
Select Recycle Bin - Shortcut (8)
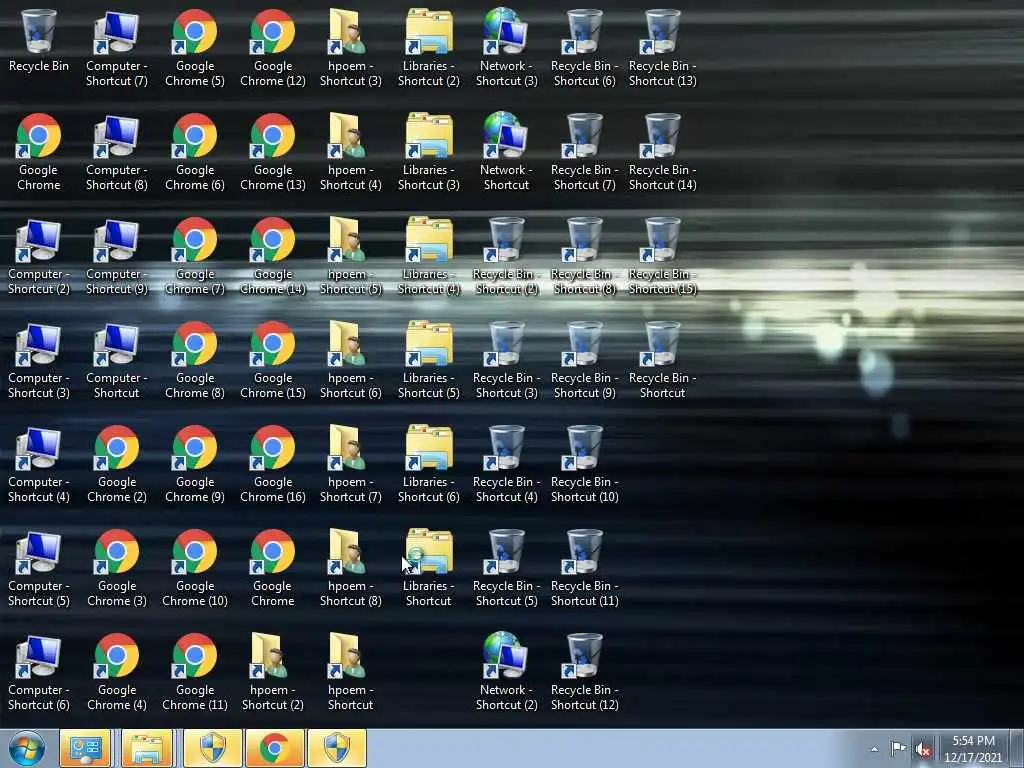tap(584, 256)
